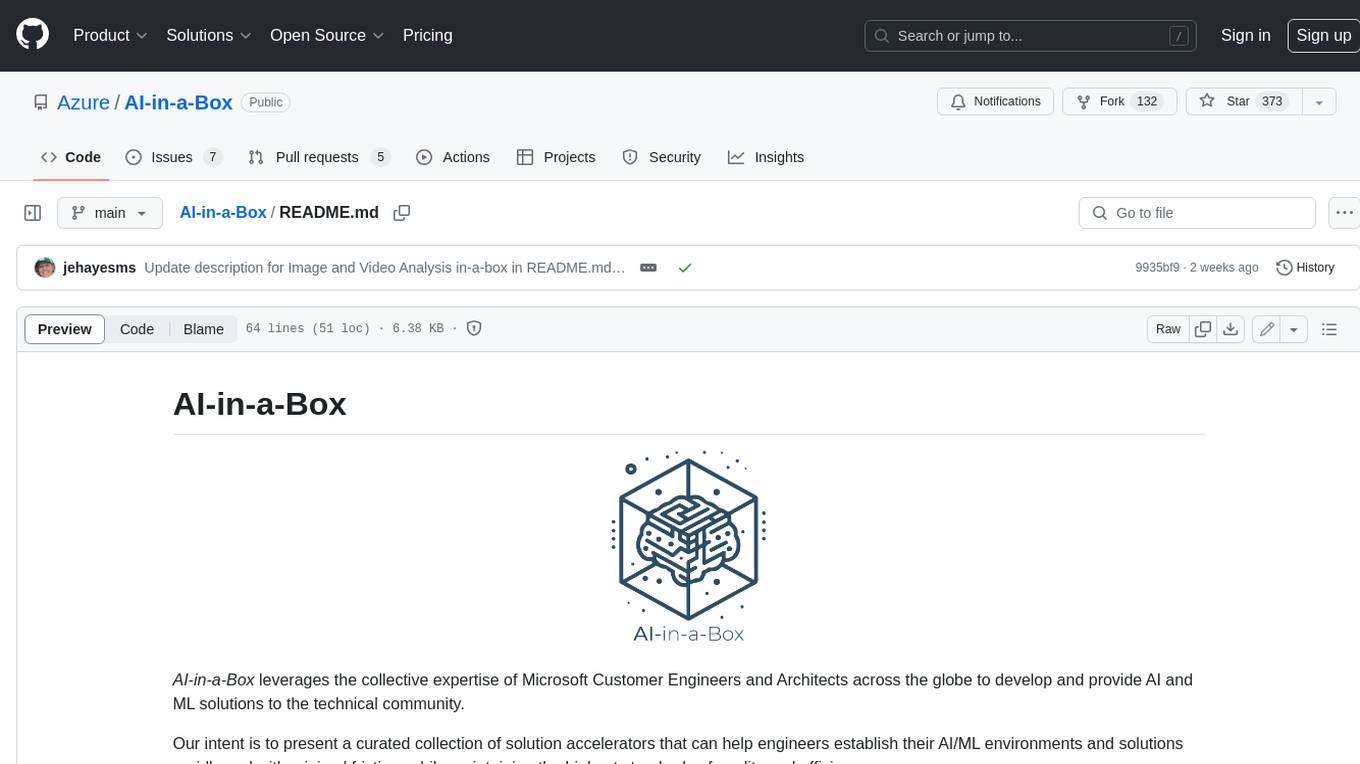Select the Code view toggle

pos(137,329)
